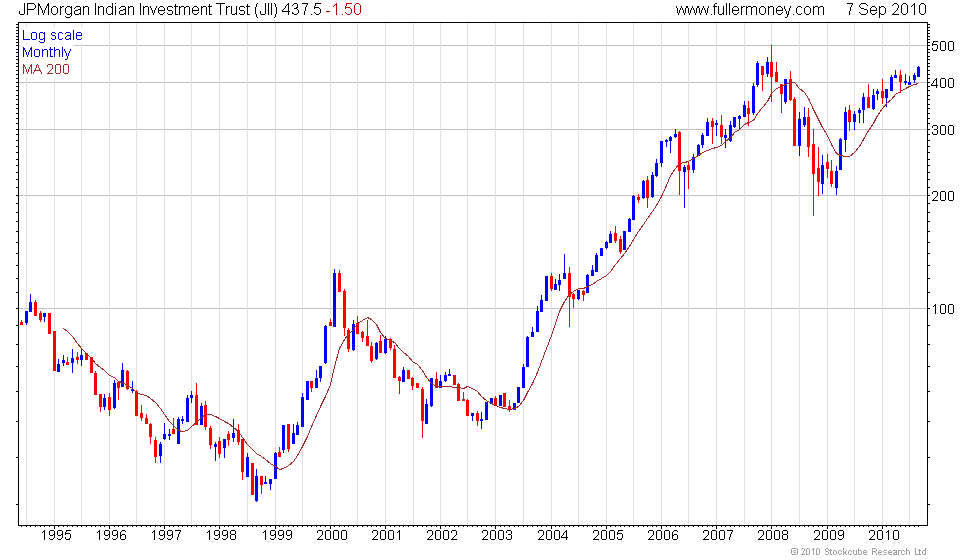
Task: Click the 2008 year label
Action: pyautogui.click(x=772, y=535)
